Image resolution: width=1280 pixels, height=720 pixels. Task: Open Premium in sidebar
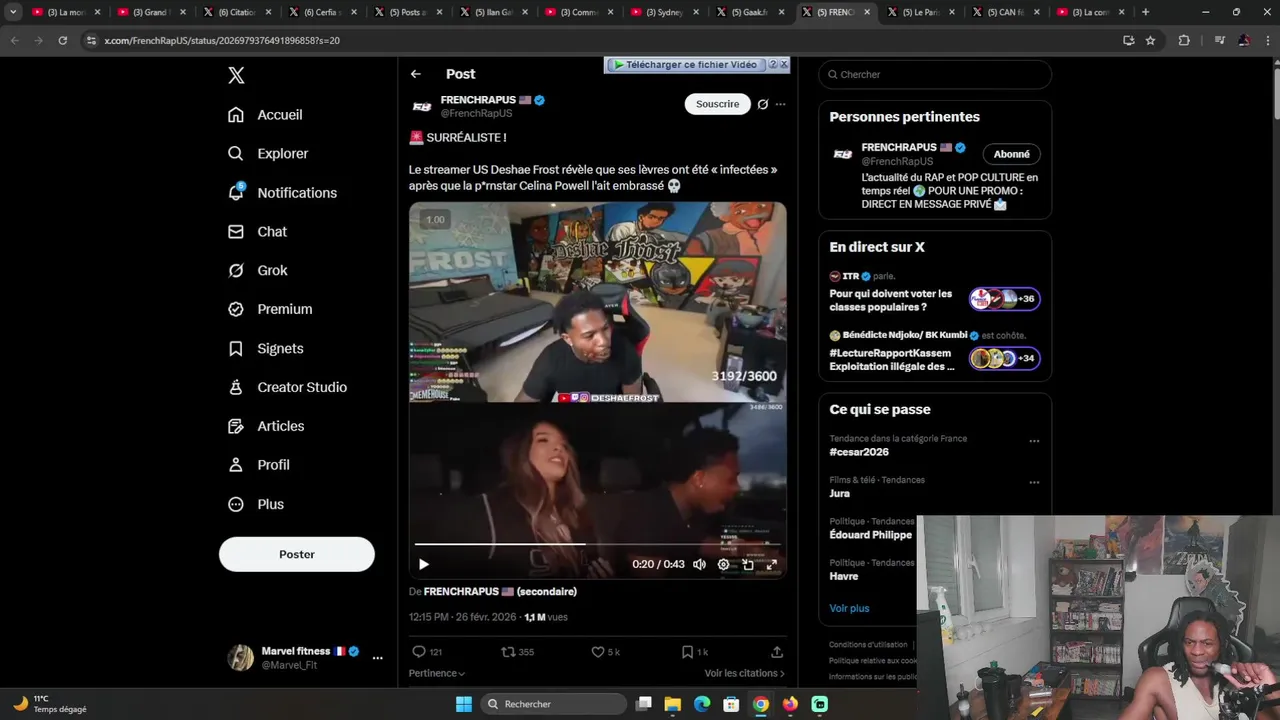point(270,310)
